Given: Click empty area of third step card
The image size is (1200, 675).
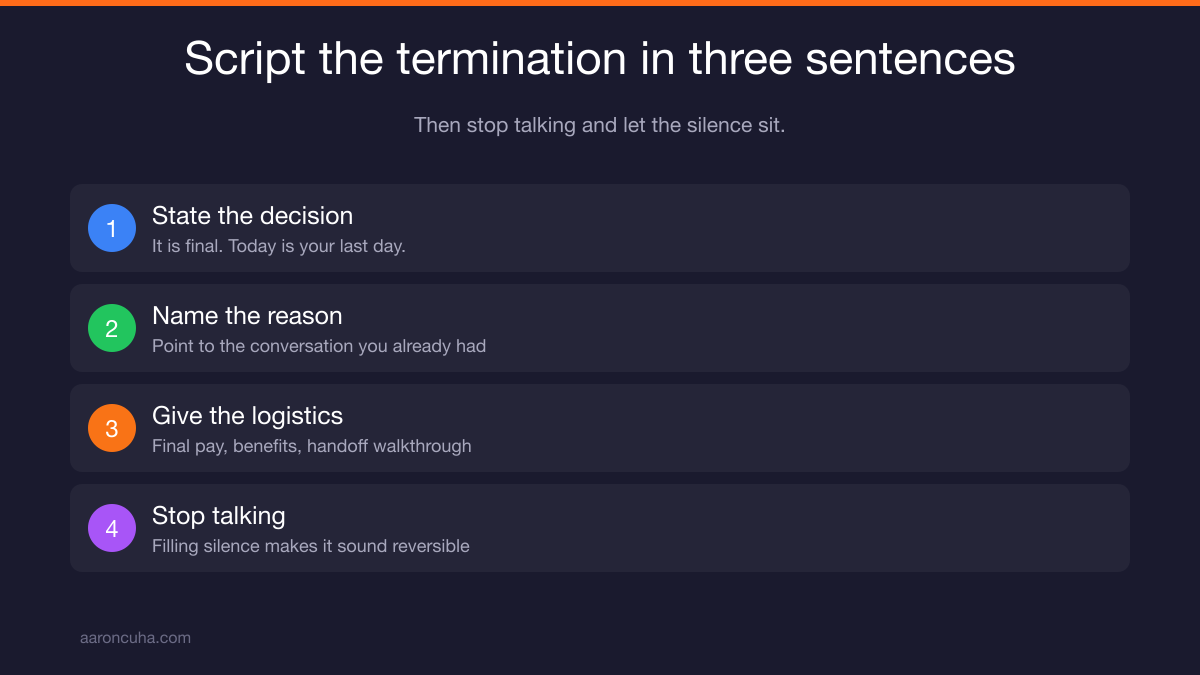Looking at the screenshot, I should (800, 428).
